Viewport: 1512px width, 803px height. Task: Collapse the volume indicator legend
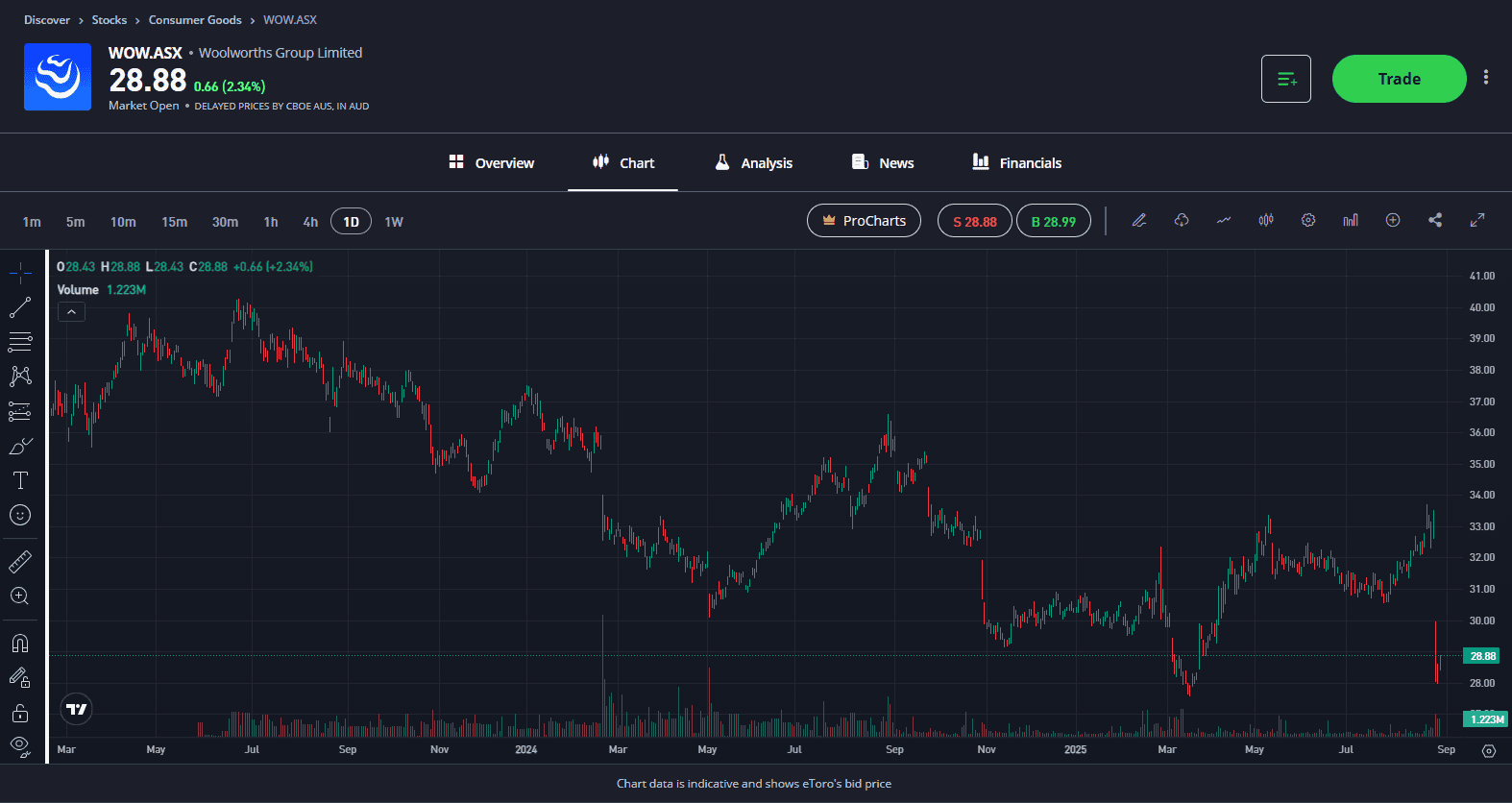71,312
